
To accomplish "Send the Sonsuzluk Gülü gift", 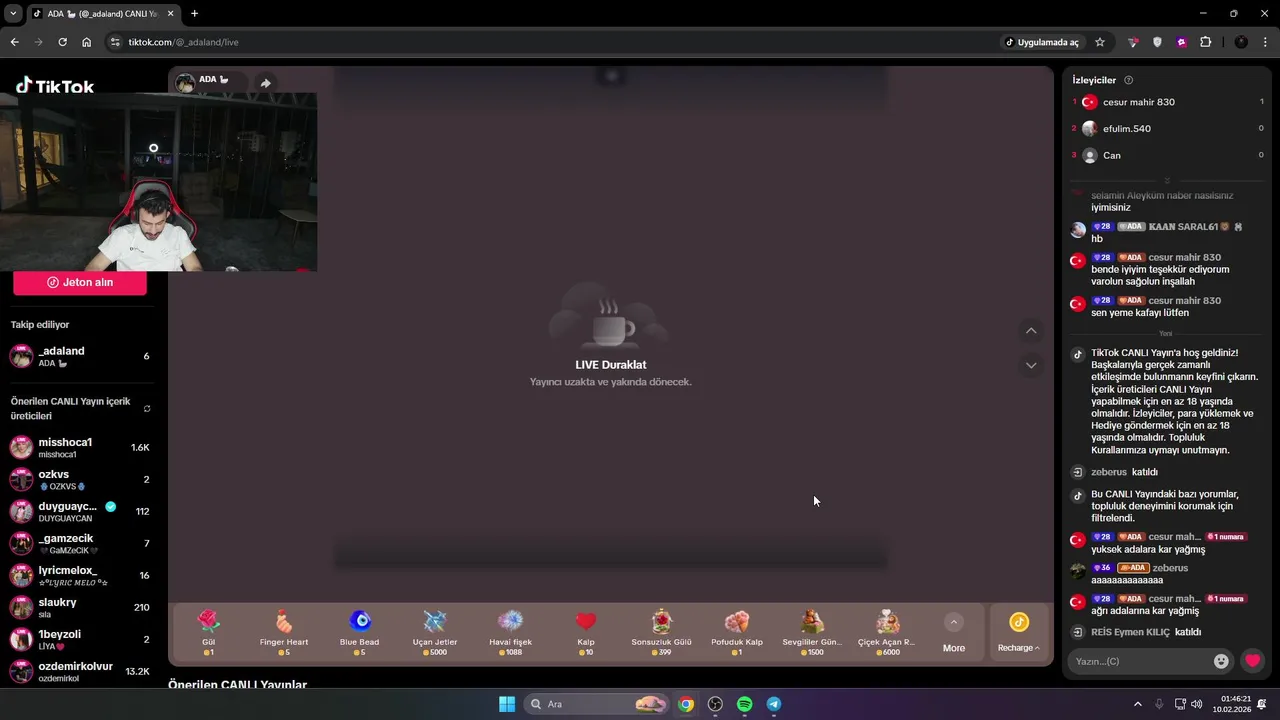I will pyautogui.click(x=661, y=632).
